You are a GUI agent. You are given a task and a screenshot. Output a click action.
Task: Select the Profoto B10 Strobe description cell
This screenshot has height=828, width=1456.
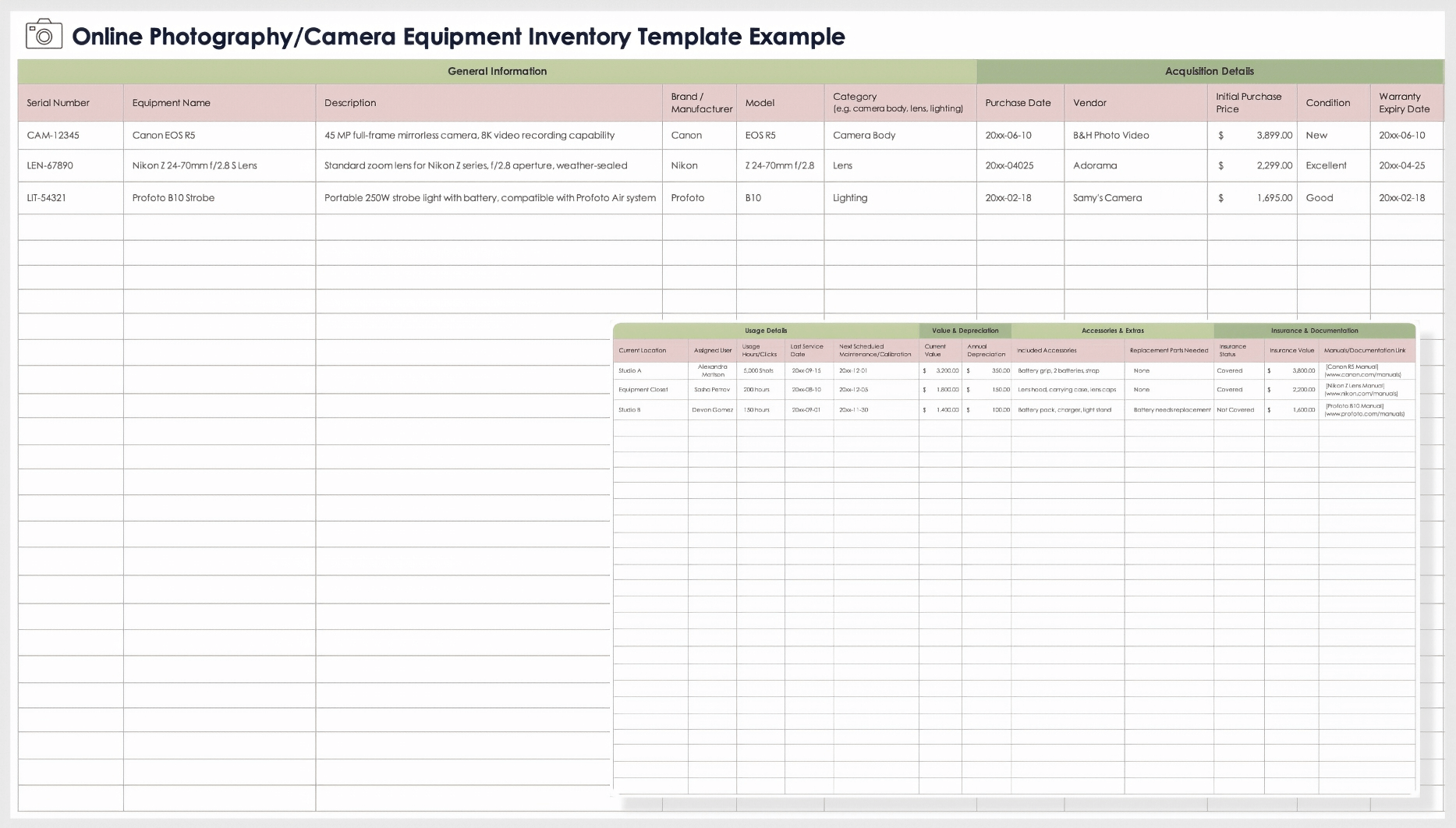[x=490, y=198]
